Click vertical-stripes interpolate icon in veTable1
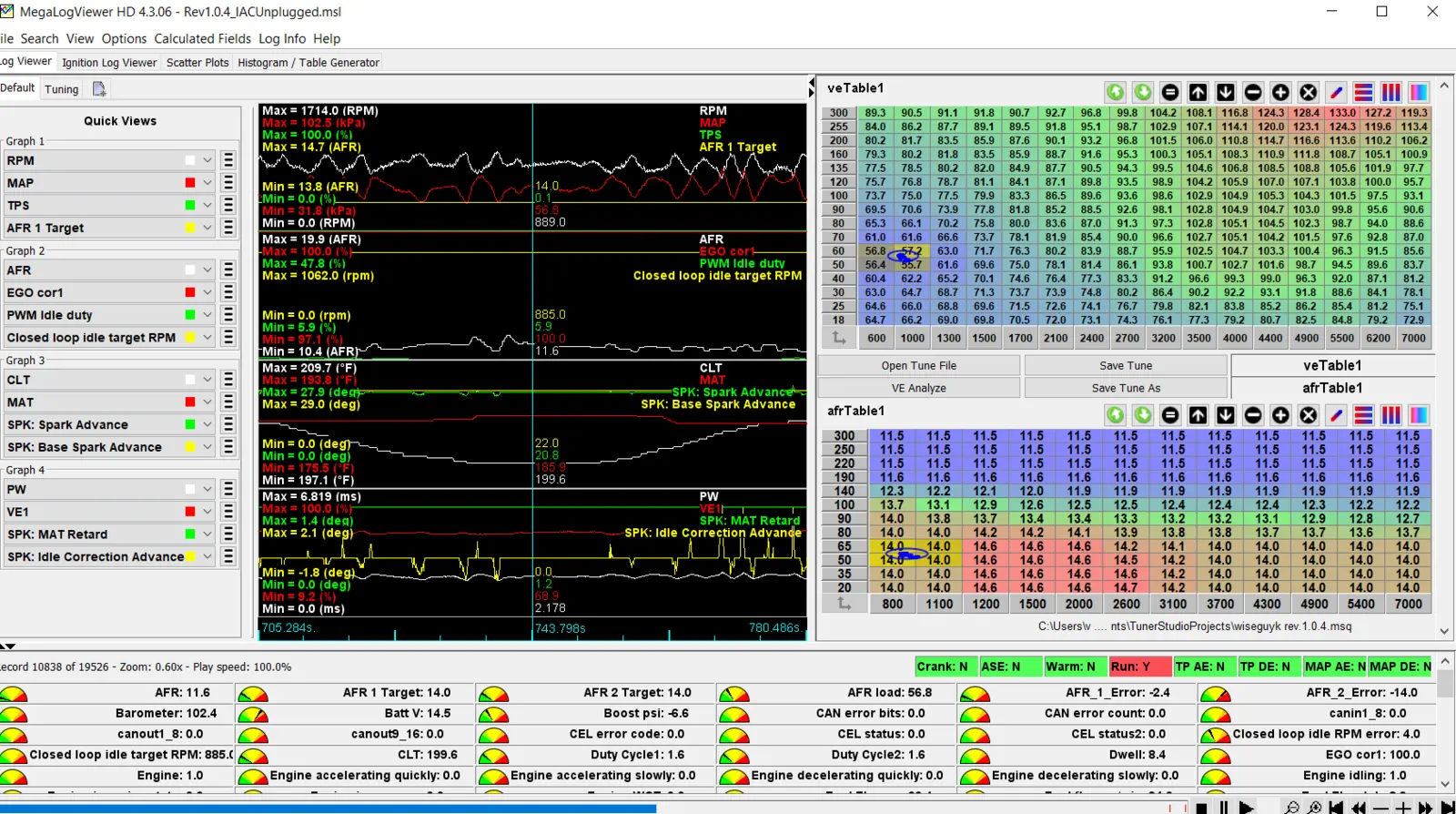This screenshot has width=1456, height=814. pos(1391,92)
